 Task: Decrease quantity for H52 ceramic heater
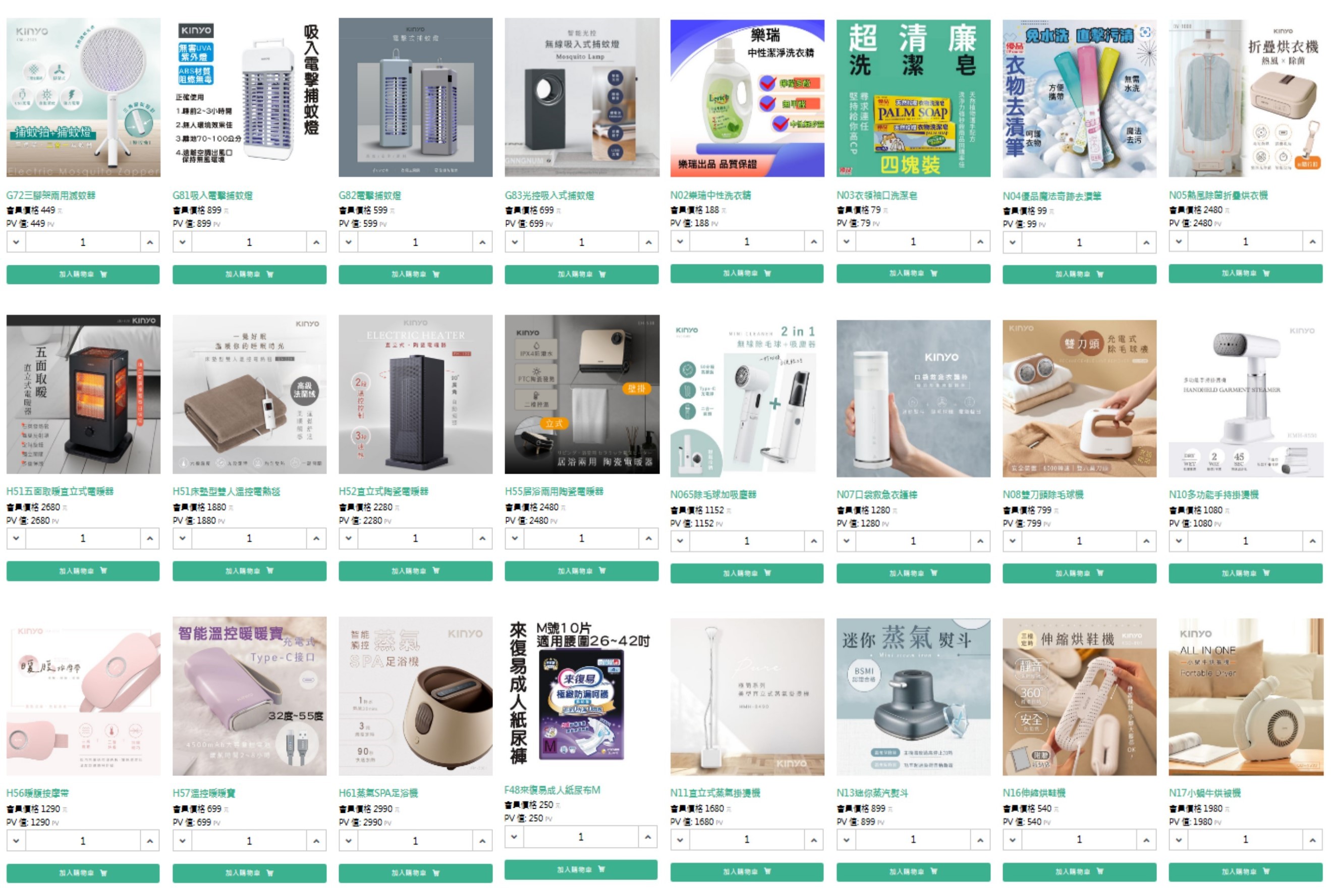tap(349, 538)
